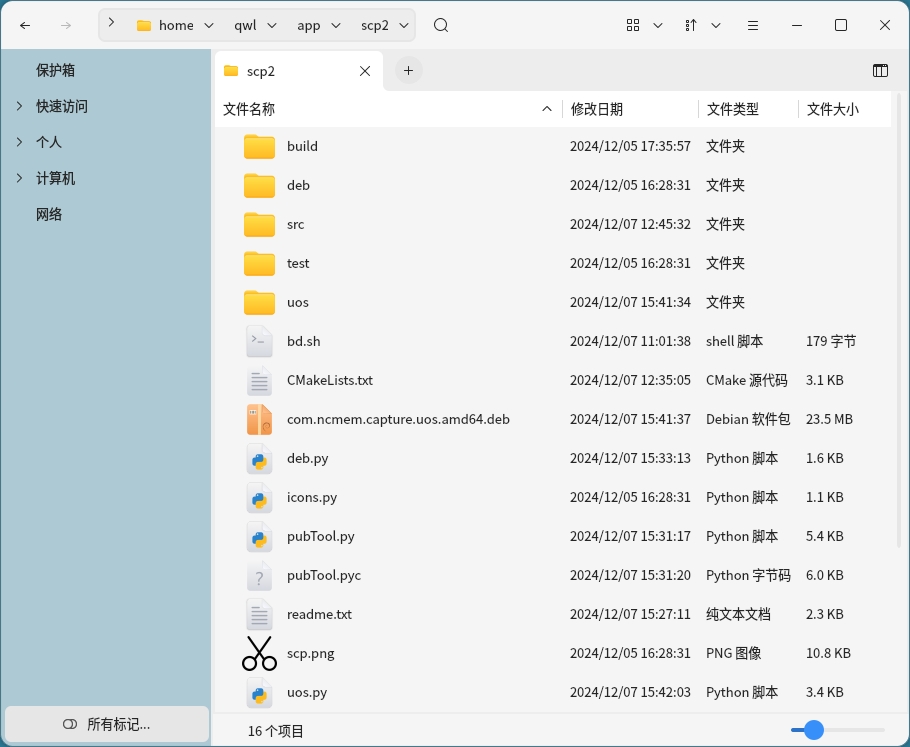The width and height of the screenshot is (910, 747).
Task: Open the hamburger main menu
Action: [753, 25]
